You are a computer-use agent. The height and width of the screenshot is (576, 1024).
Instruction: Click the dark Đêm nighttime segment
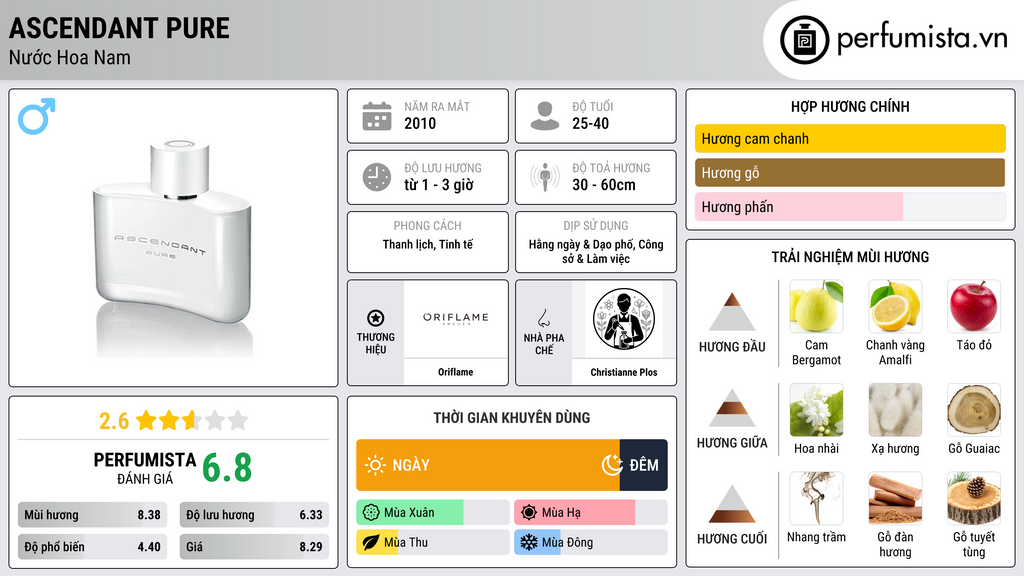tap(643, 465)
